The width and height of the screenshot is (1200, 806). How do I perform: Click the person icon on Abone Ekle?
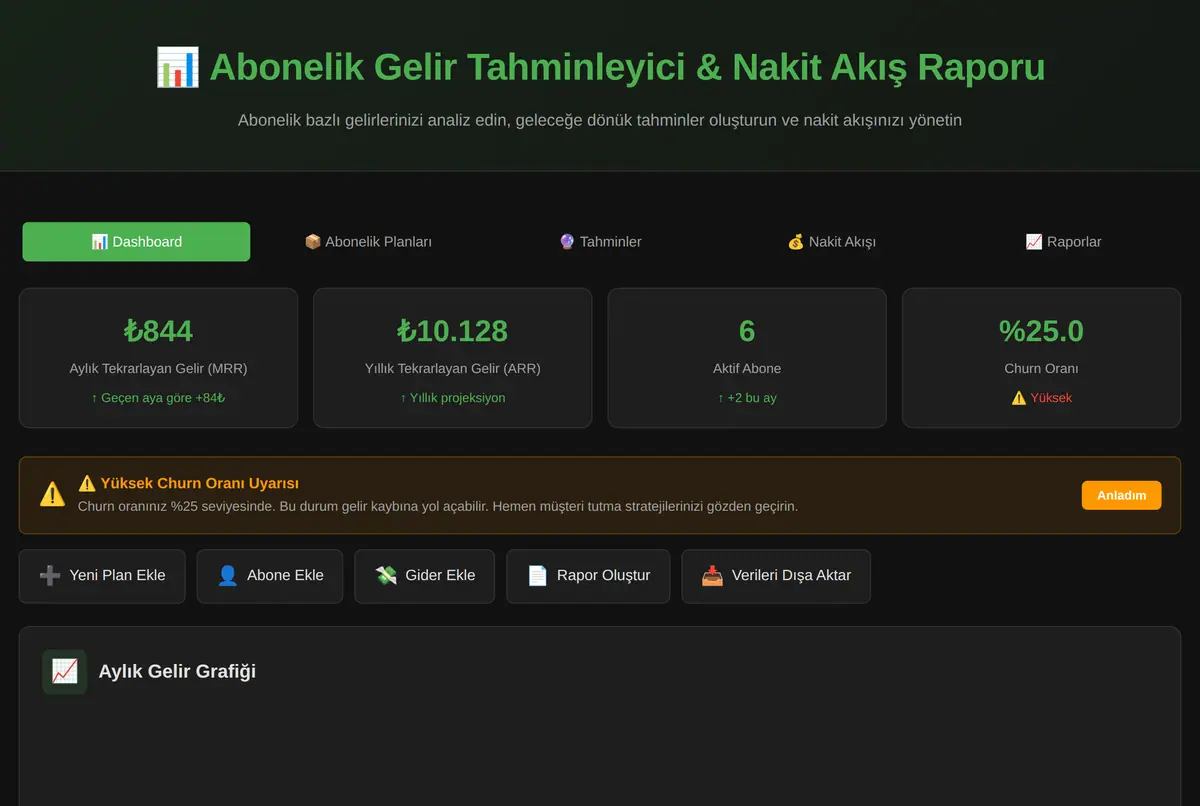pos(228,576)
